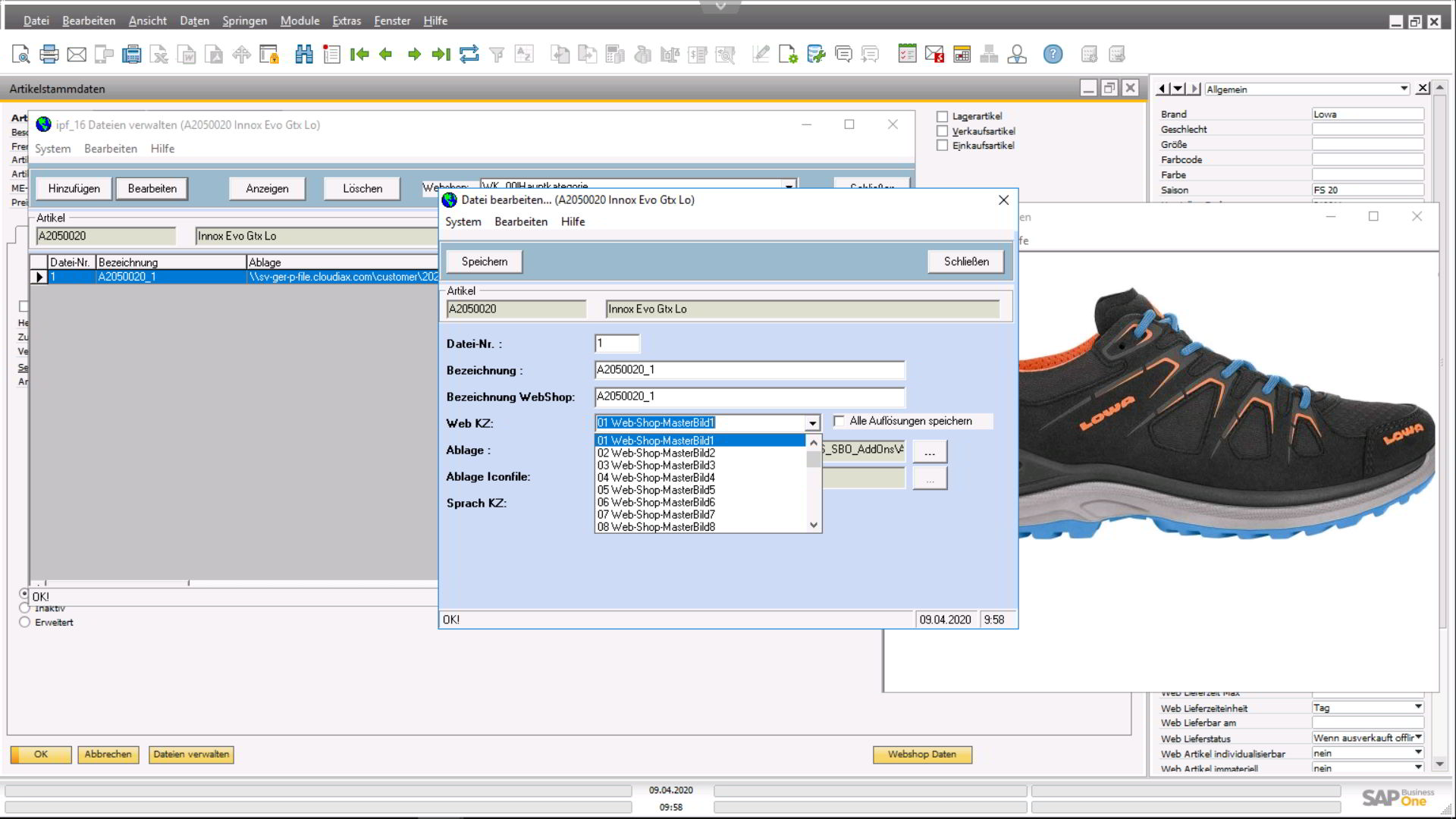1456x819 pixels.
Task: Open the blue help question mark icon
Action: [x=1053, y=54]
